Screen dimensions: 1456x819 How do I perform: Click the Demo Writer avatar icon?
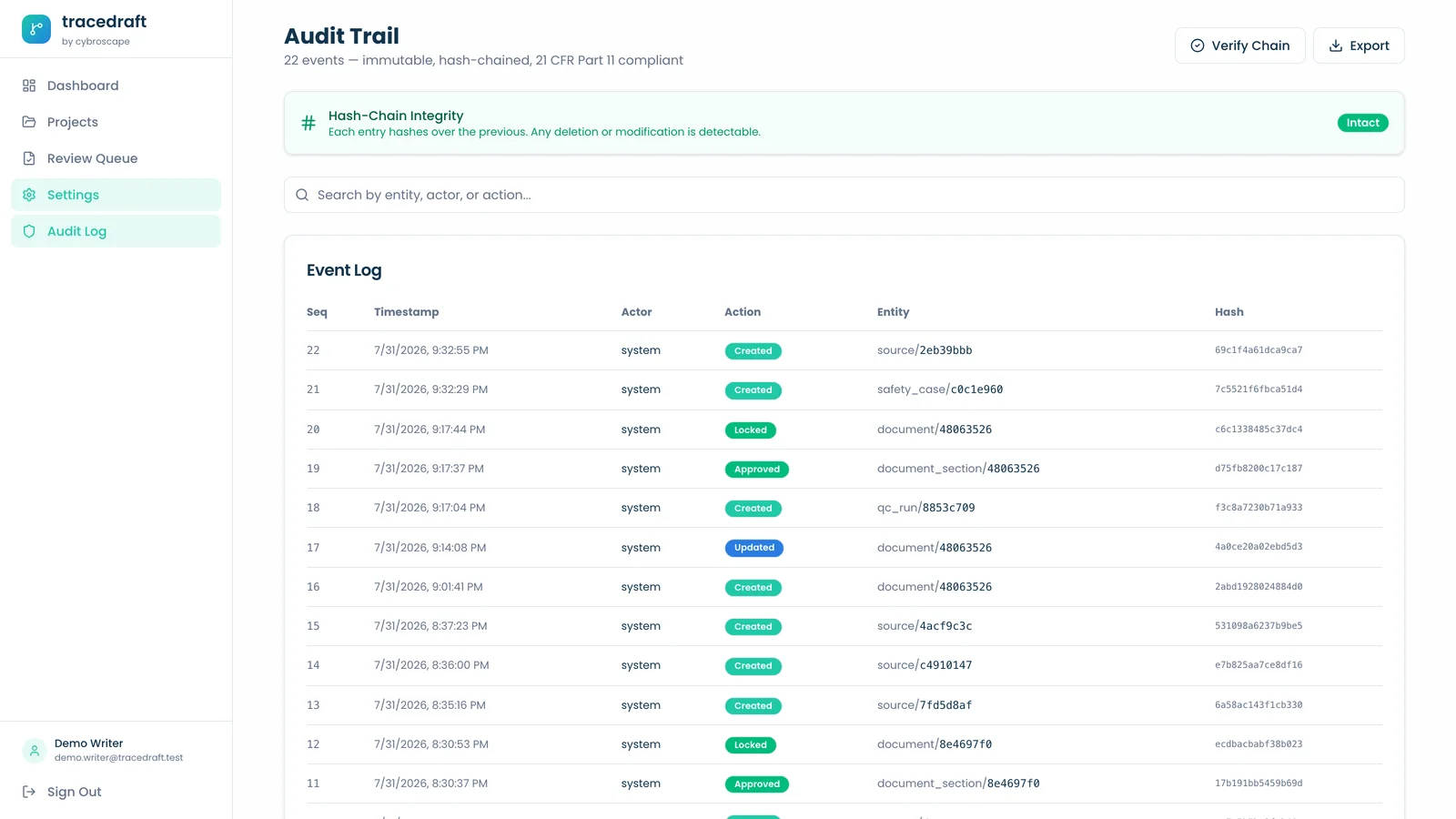click(x=35, y=751)
